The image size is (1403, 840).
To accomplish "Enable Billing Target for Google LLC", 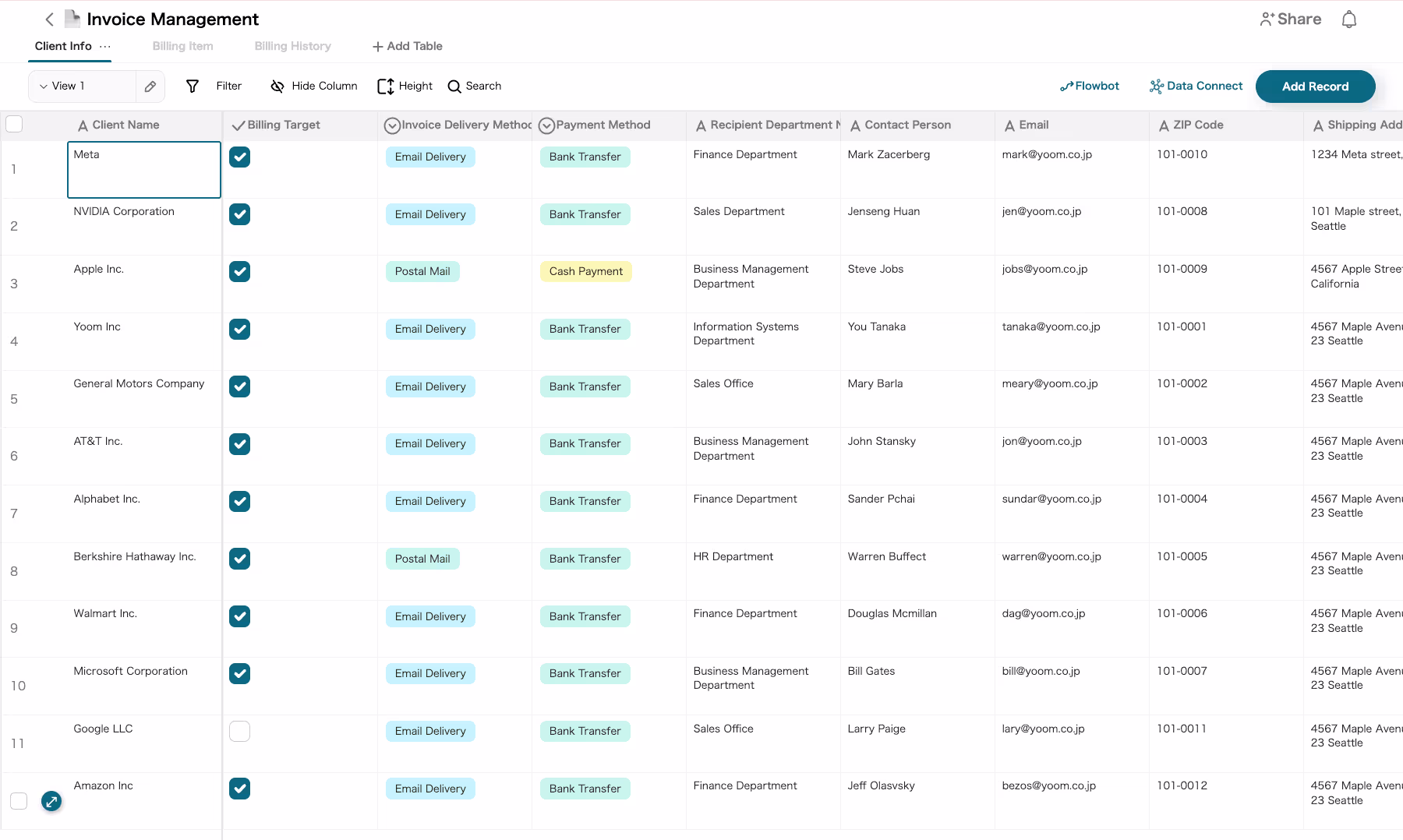I will 239,731.
